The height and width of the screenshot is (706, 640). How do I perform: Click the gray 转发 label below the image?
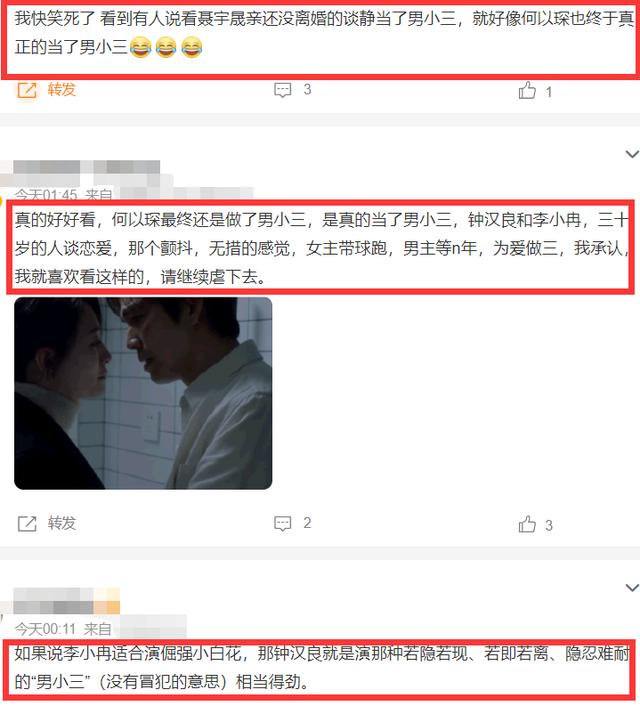62,523
